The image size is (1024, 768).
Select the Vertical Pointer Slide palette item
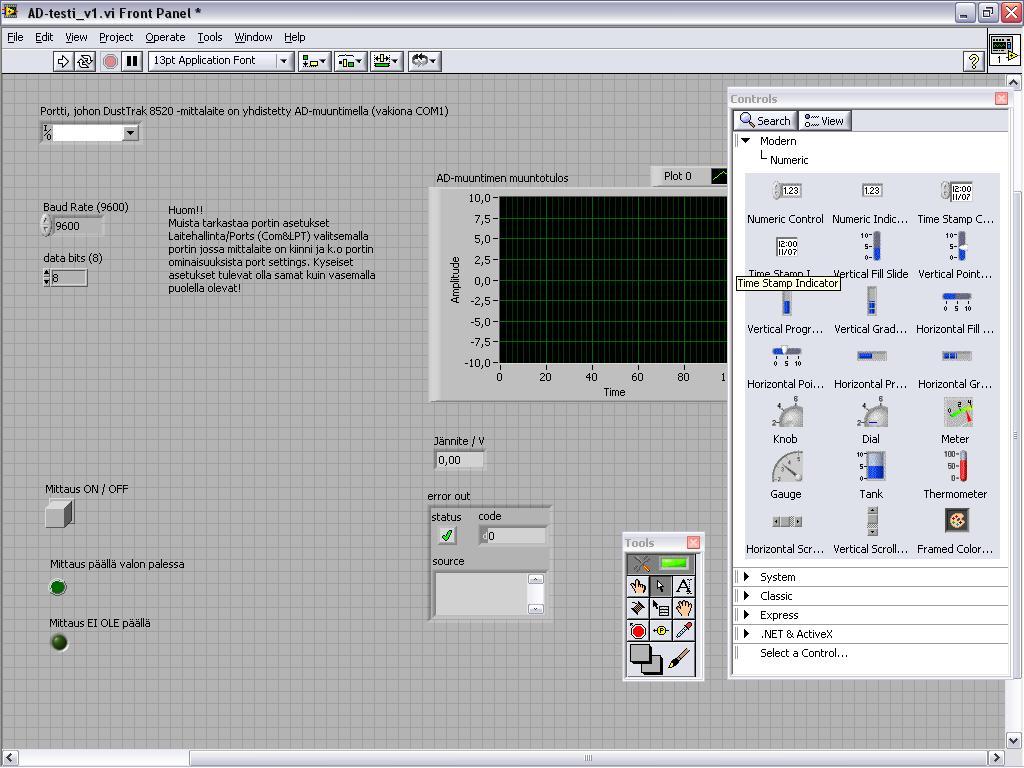point(955,257)
